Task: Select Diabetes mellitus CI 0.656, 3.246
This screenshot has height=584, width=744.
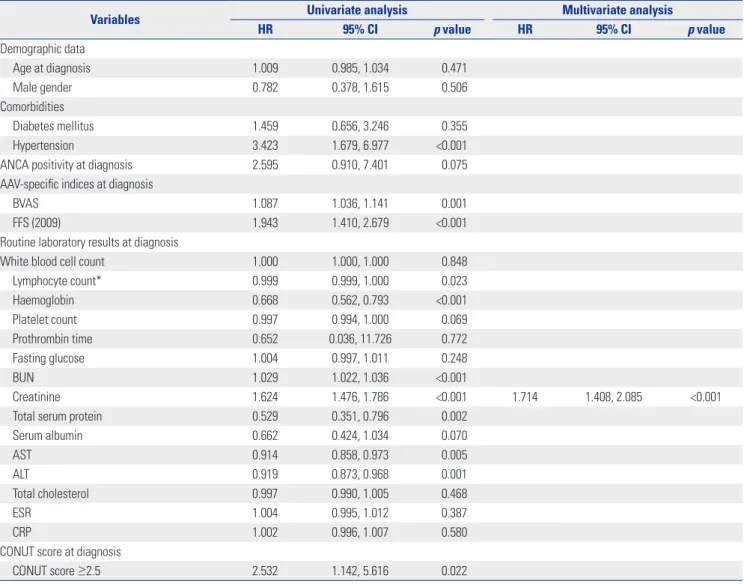Action: 360,126
